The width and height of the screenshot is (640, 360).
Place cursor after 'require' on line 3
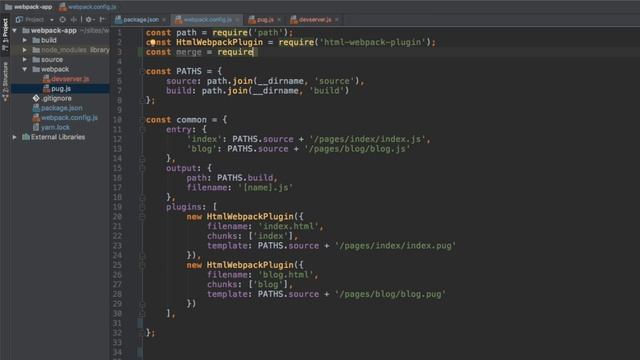tap(253, 52)
